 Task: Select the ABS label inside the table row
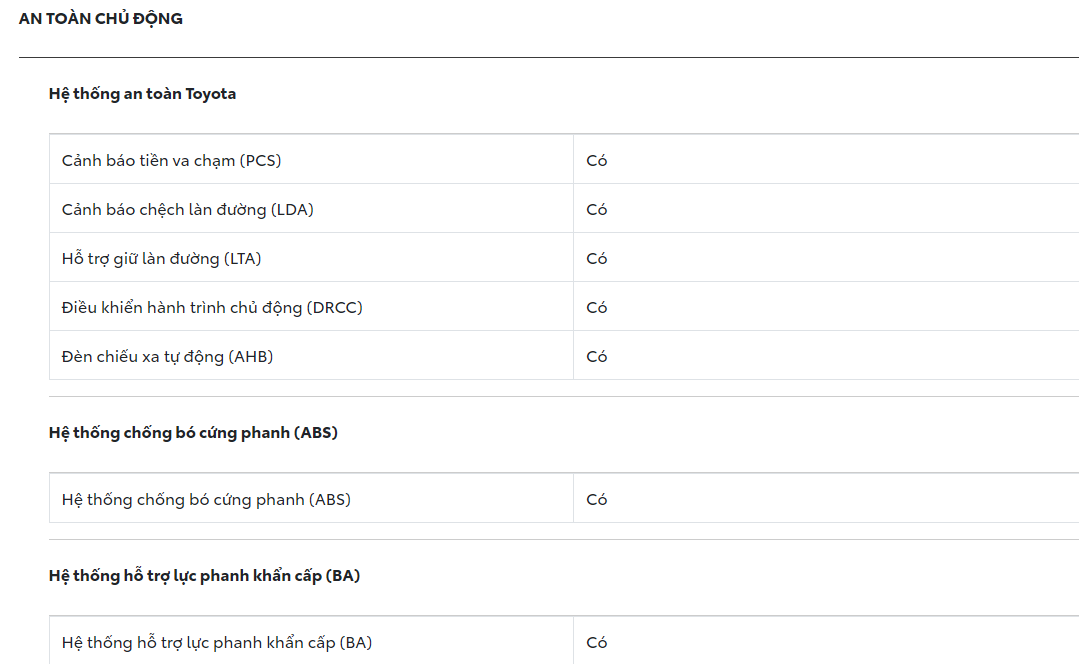pyautogui.click(x=206, y=499)
